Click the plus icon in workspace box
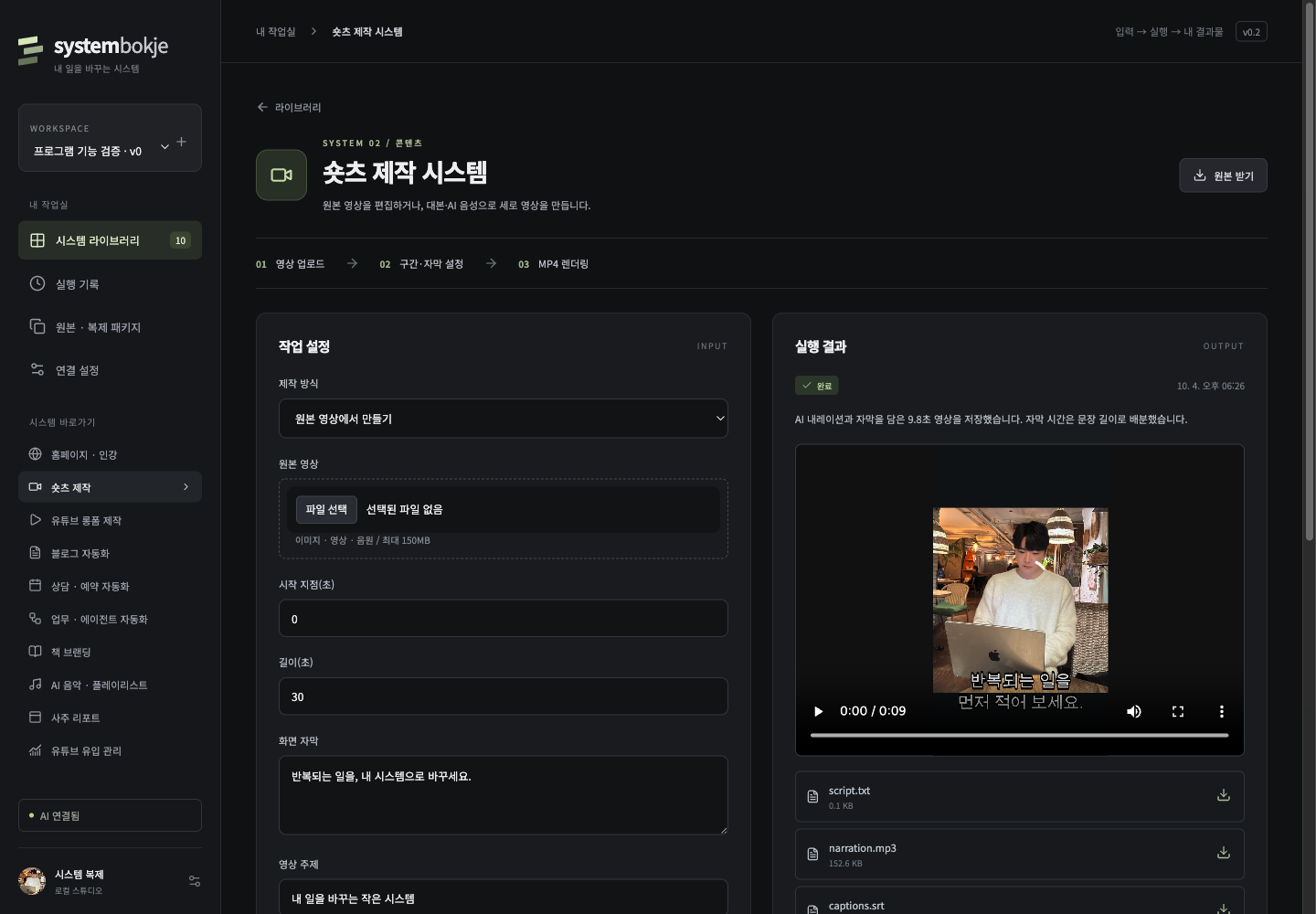 [x=181, y=142]
